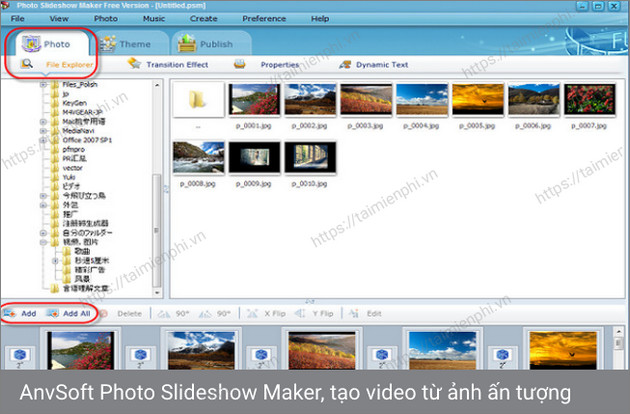
Task: Open Transition Effect section
Action: [177, 65]
